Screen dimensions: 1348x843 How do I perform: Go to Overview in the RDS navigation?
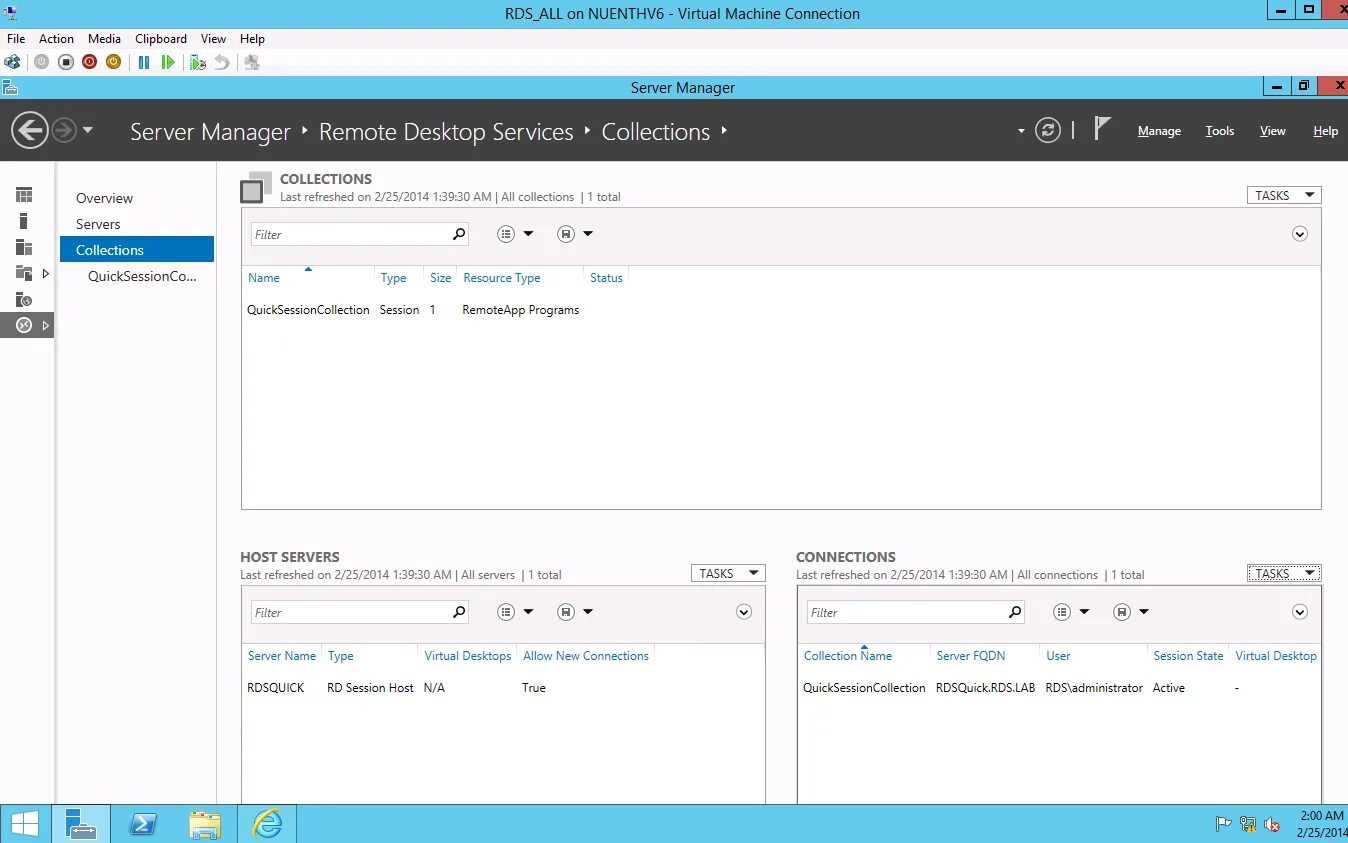(x=104, y=198)
